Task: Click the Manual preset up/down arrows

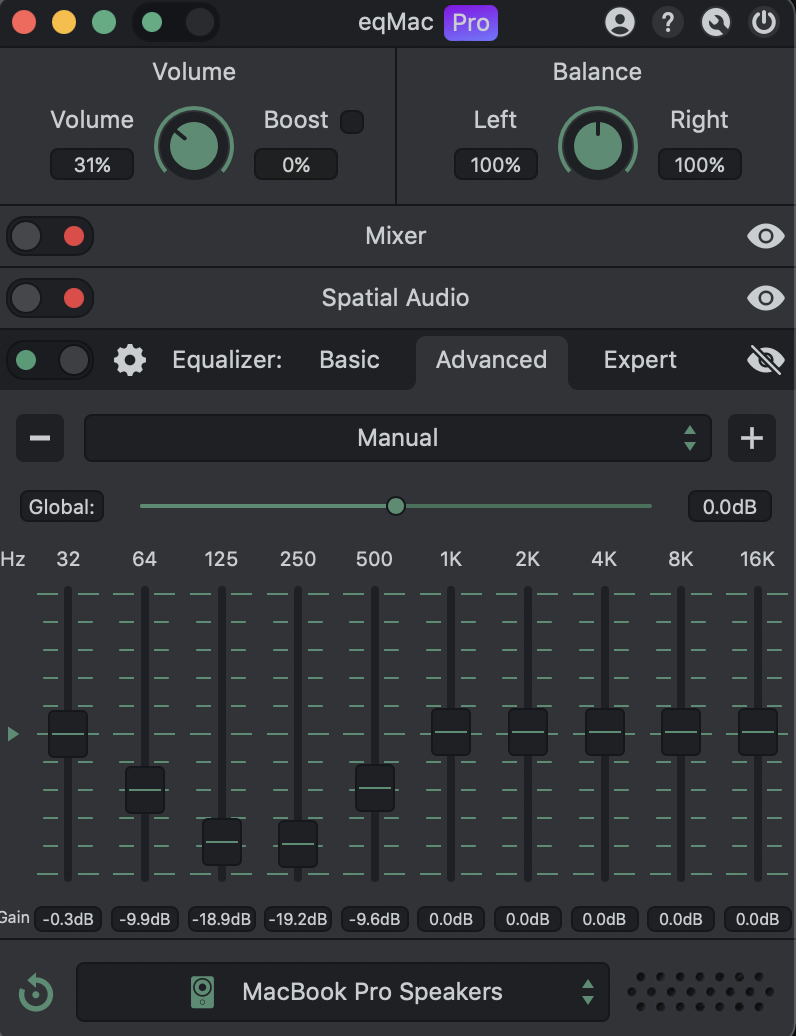Action: coord(690,438)
